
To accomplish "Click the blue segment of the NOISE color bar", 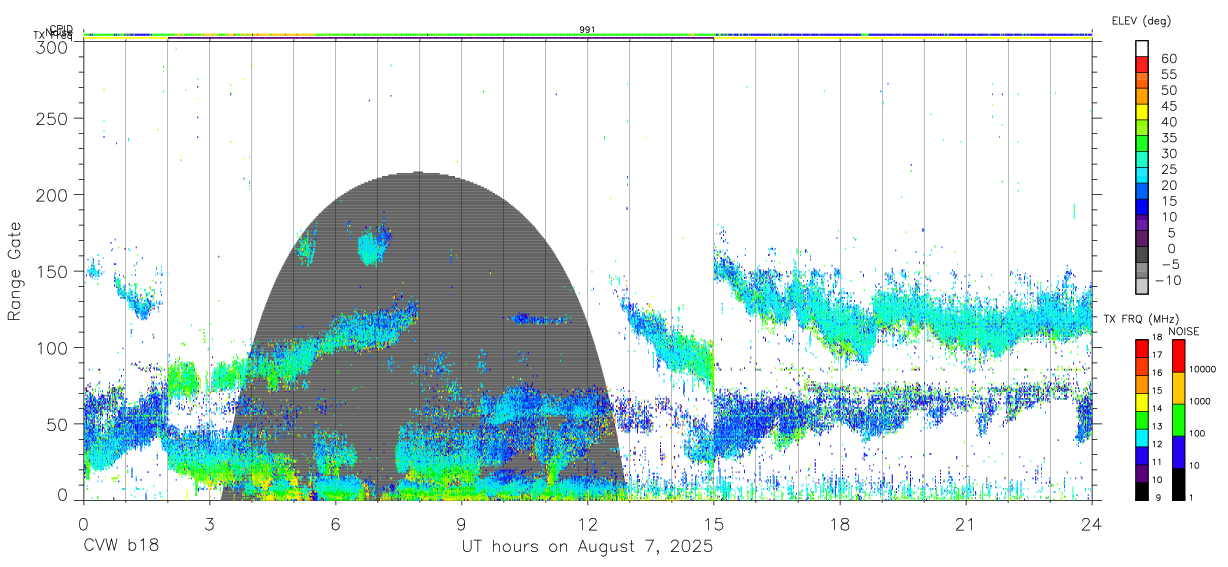I will [1179, 452].
